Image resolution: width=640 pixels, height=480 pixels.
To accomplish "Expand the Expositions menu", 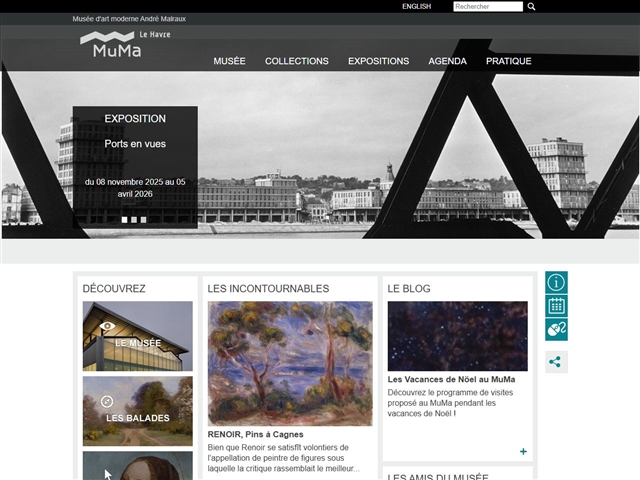I will pos(378,61).
